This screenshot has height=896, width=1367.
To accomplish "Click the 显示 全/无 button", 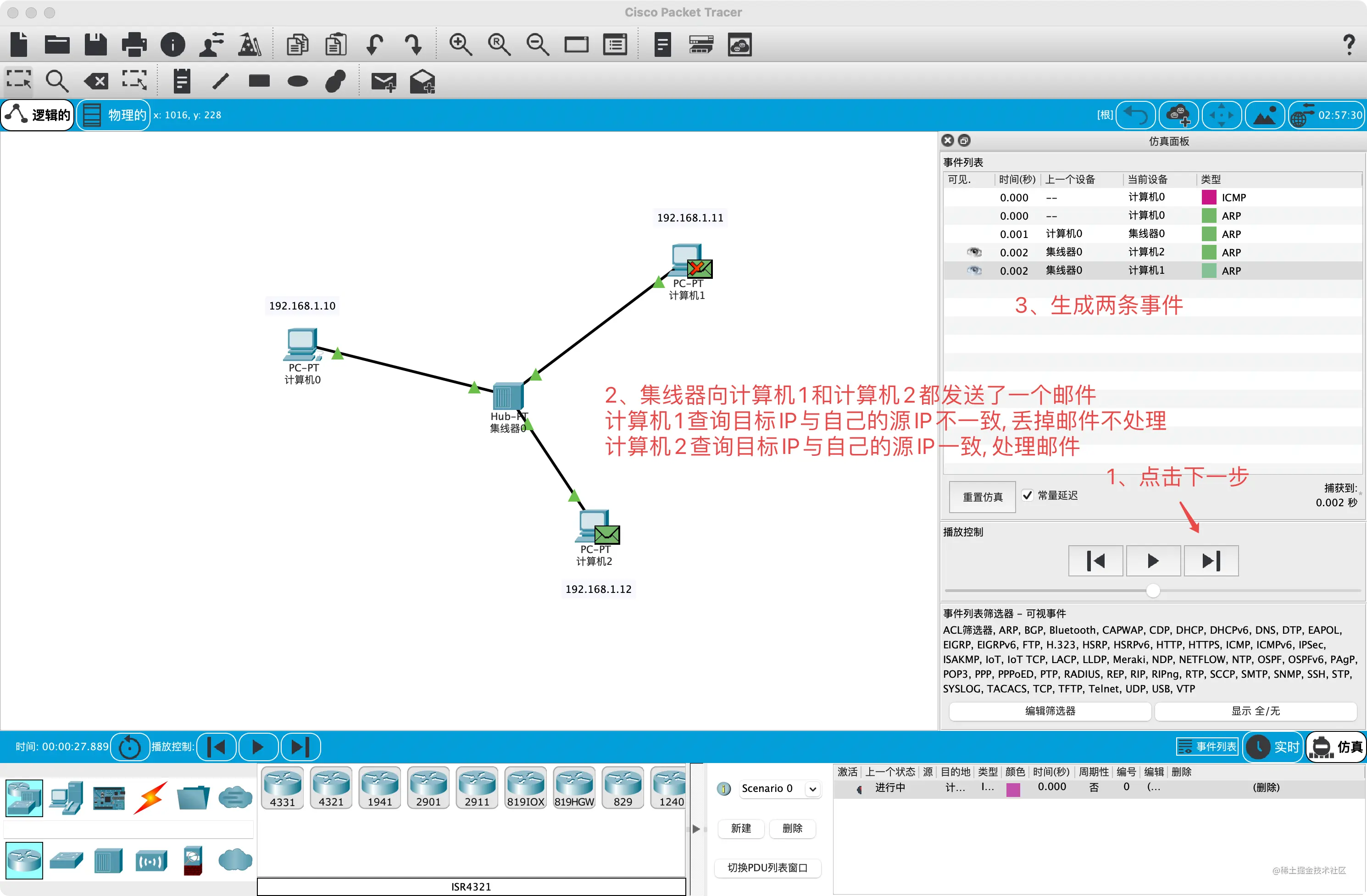I will pos(1256,711).
